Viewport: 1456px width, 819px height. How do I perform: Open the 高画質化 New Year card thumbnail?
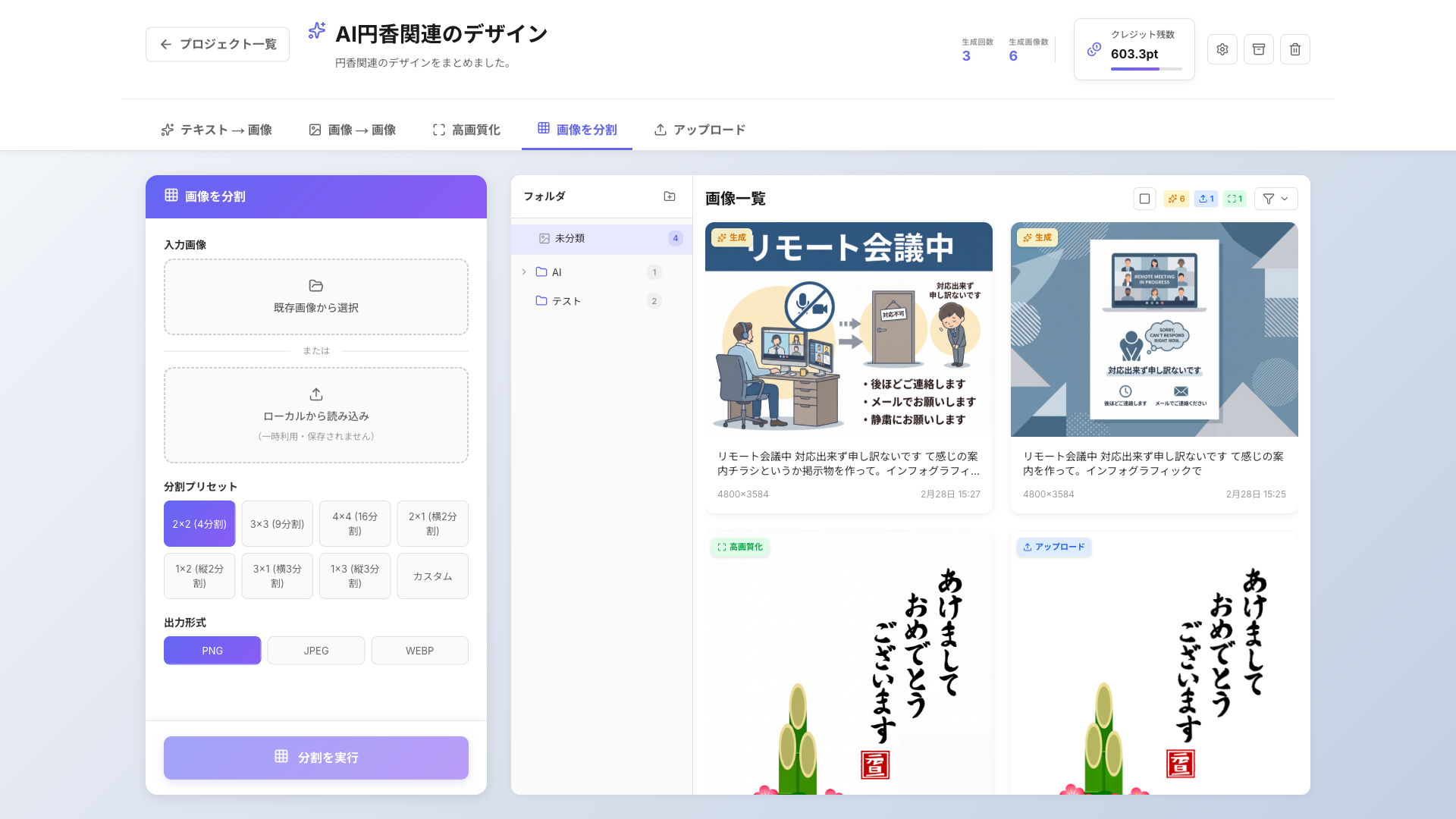[x=849, y=664]
